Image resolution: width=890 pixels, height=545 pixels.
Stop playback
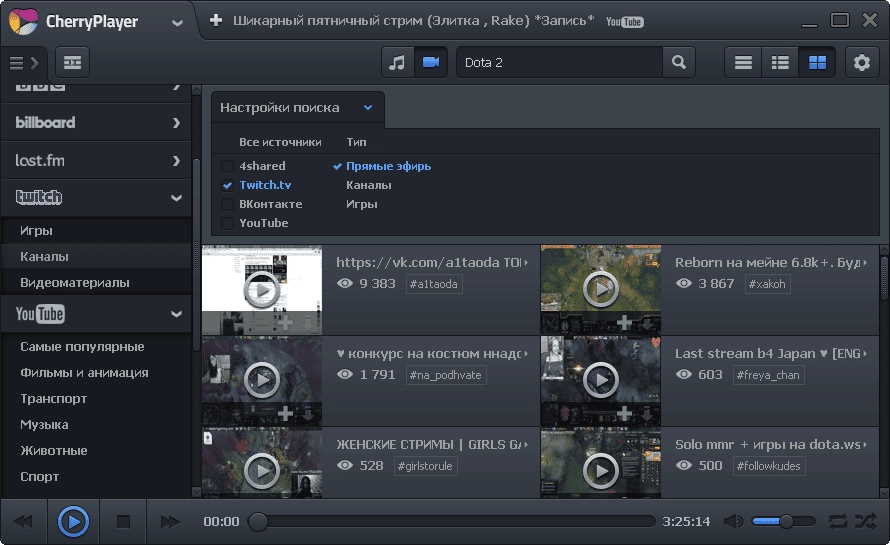click(x=123, y=521)
